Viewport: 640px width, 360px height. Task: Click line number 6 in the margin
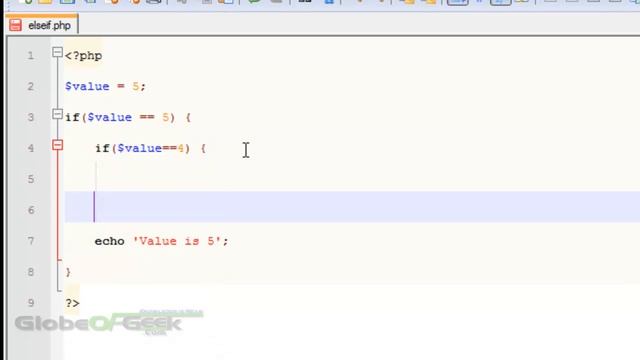click(x=31, y=210)
